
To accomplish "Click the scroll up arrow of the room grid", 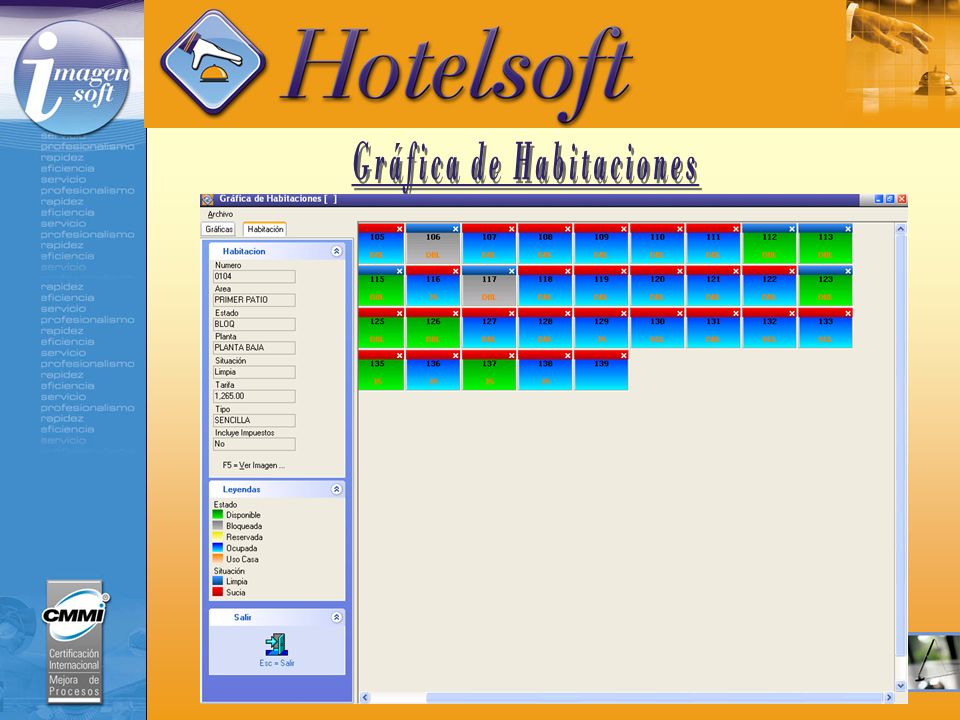I will point(901,229).
